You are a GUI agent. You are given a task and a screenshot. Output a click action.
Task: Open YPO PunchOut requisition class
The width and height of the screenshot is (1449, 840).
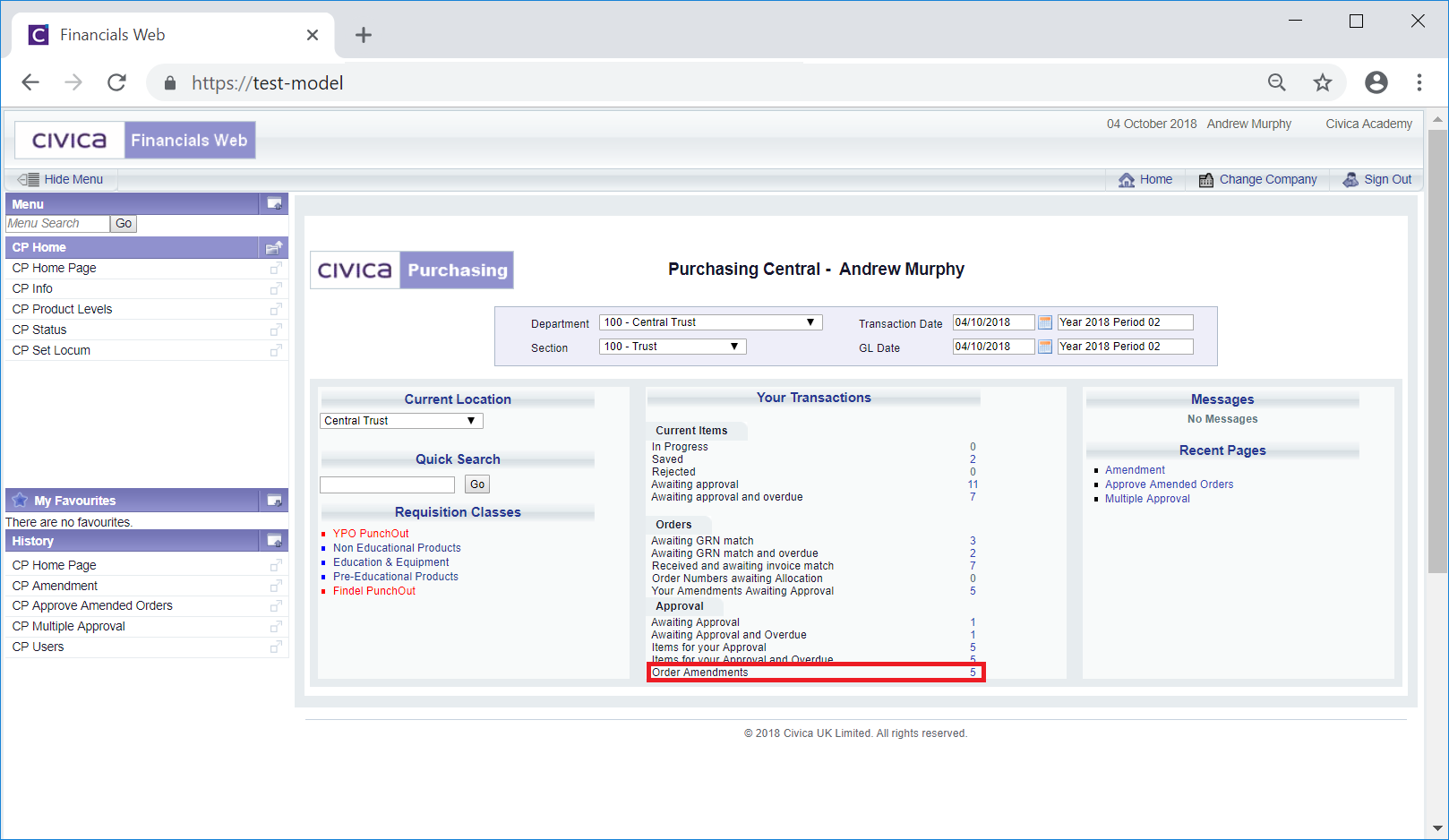(371, 534)
